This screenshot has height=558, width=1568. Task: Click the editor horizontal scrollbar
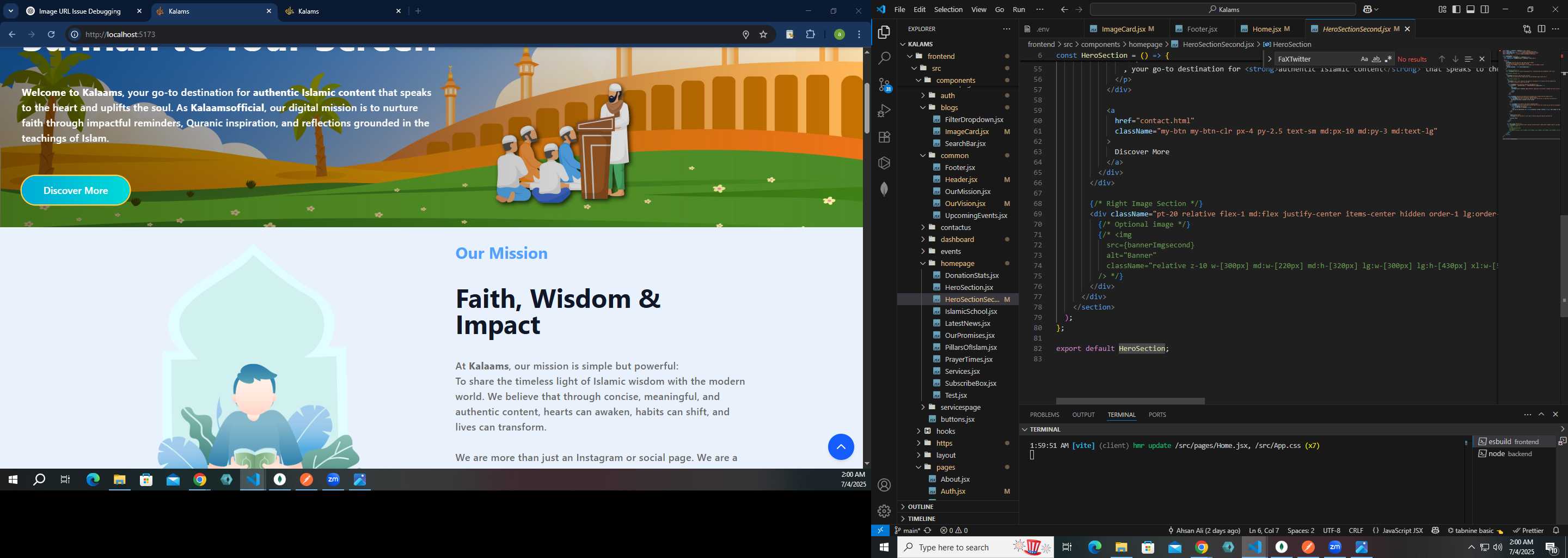pyautogui.click(x=1130, y=402)
